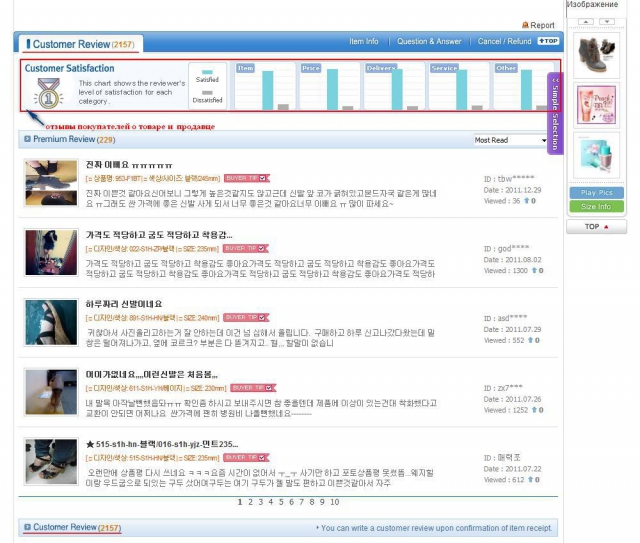
Task: Click BUYER TIP badge on review from 2011.07.29
Action: pos(246,317)
